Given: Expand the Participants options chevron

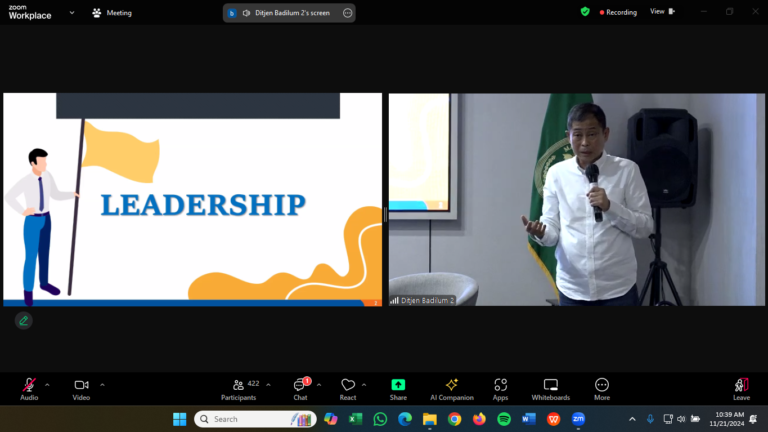Looking at the screenshot, I should pyautogui.click(x=268, y=384).
